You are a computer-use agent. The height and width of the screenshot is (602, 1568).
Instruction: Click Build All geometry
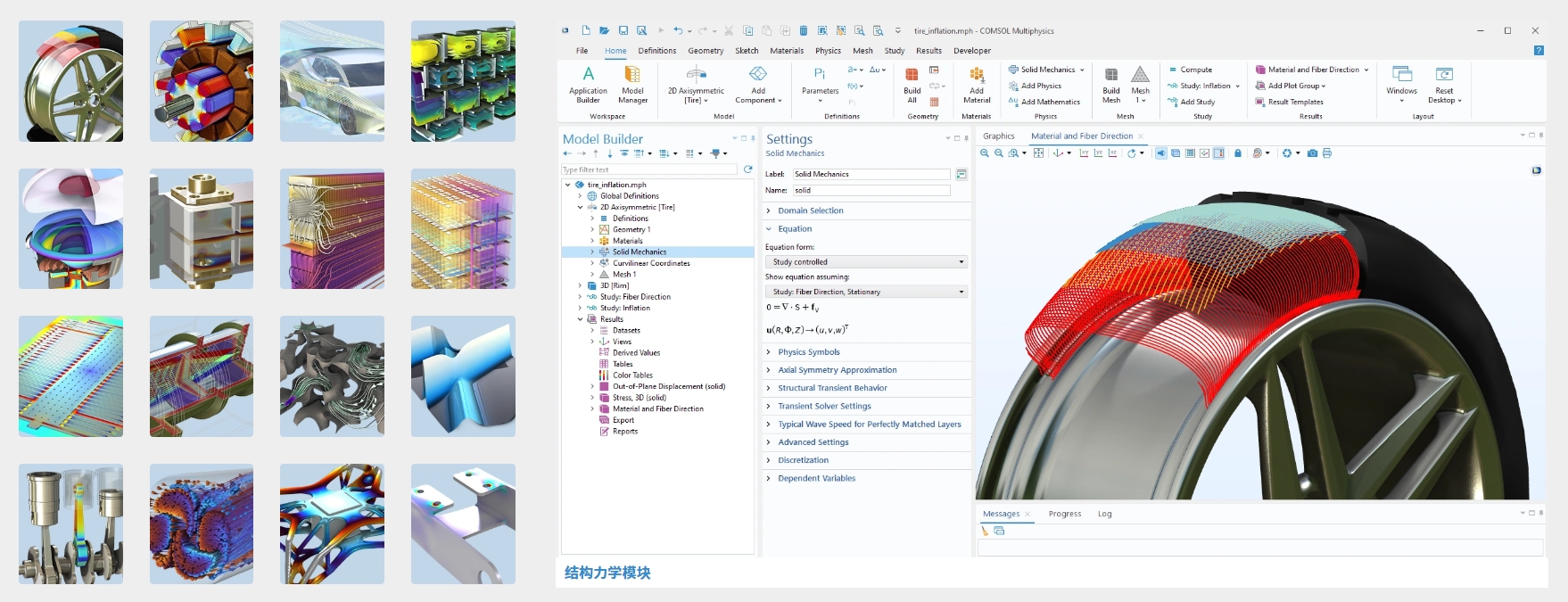pyautogui.click(x=912, y=85)
